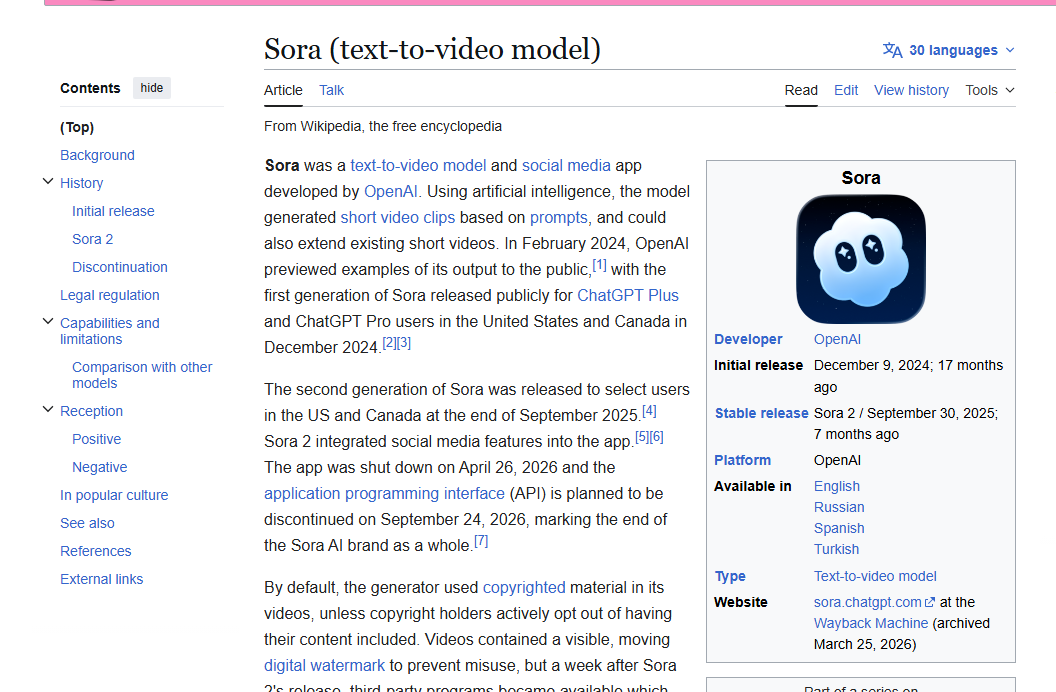1056x692 pixels.
Task: Go to Reception section in contents
Action: tap(92, 411)
